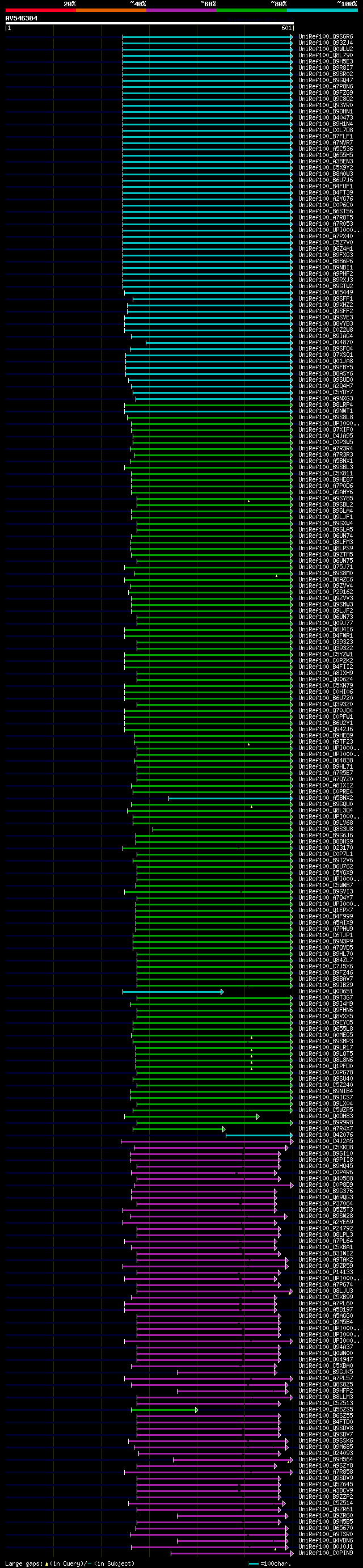Click the UniRef100_Q8LJU3 label

(325, 1292)
